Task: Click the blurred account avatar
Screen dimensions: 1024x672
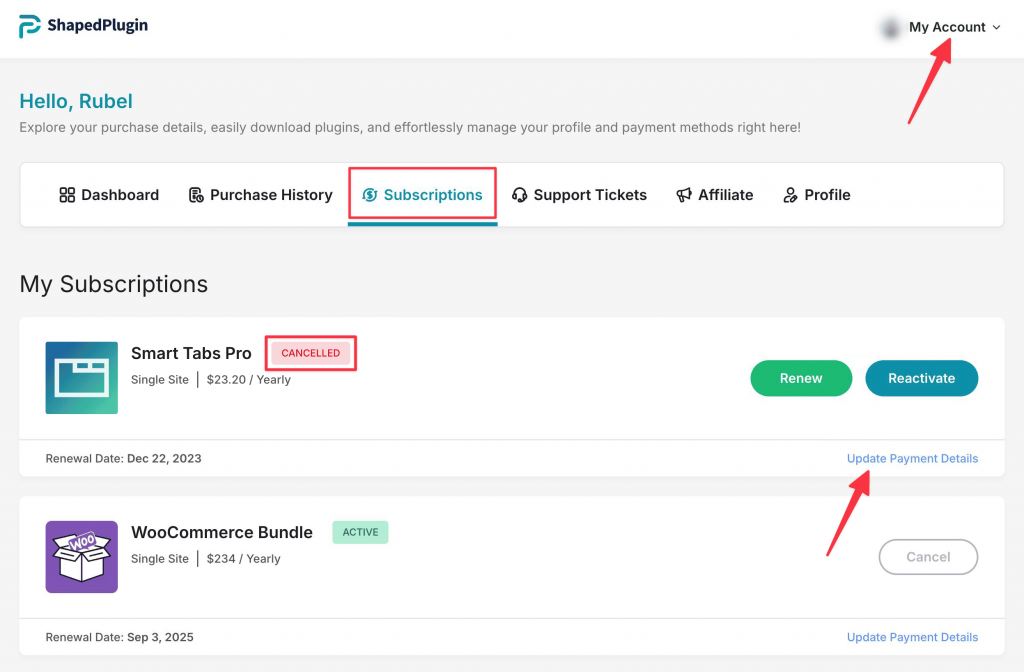Action: (890, 27)
